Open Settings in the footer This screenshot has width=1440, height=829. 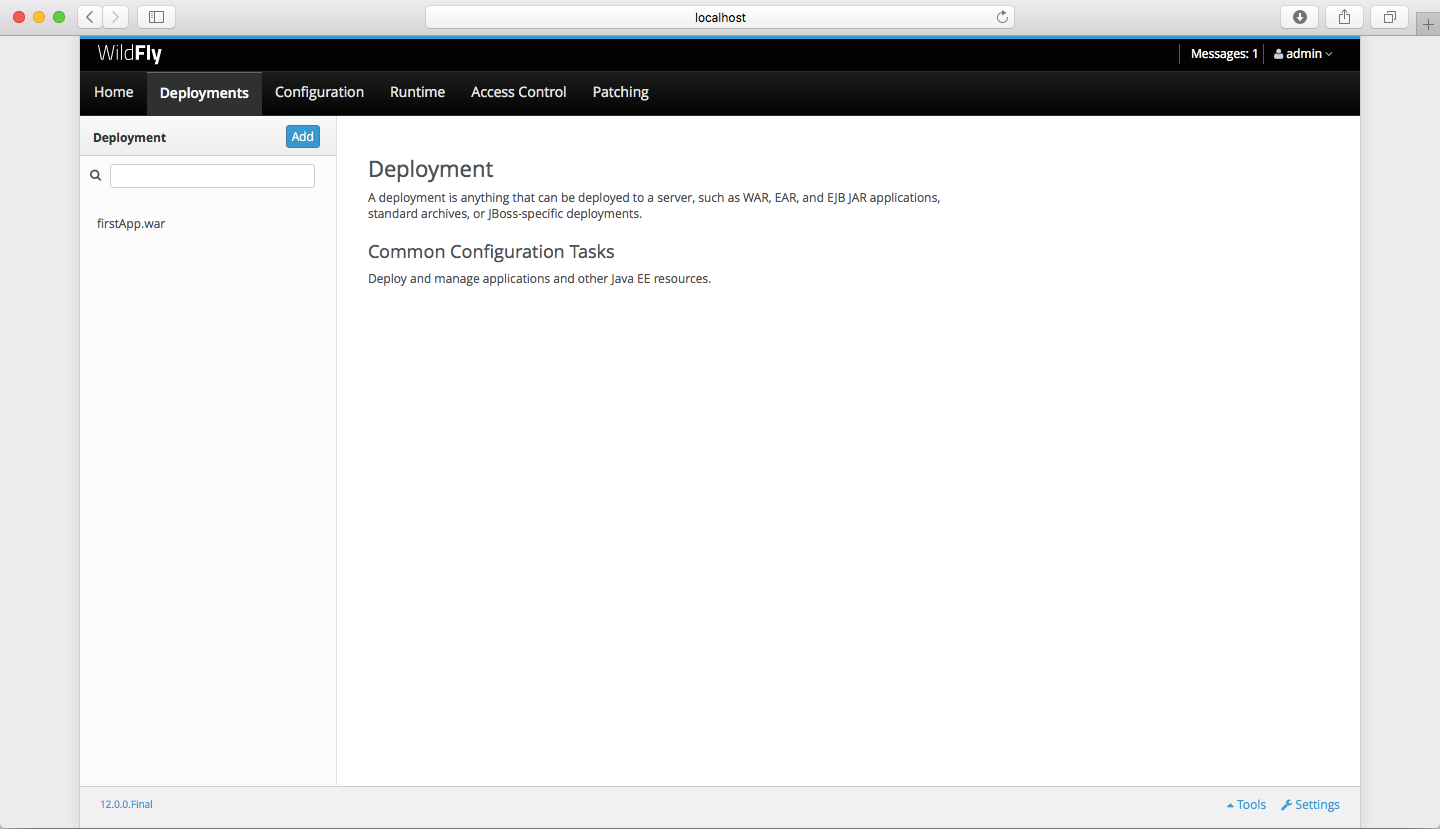pyautogui.click(x=1310, y=805)
